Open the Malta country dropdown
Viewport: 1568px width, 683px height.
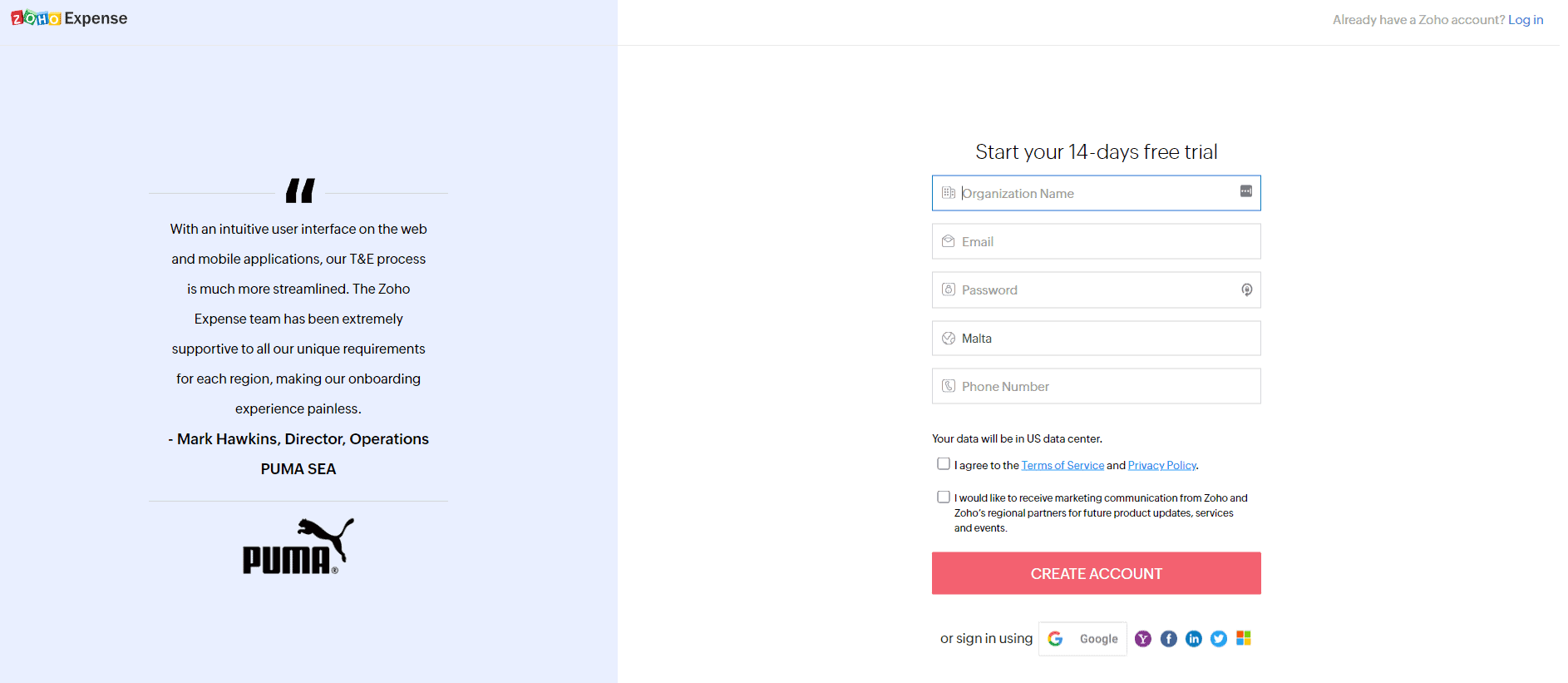tap(1096, 339)
